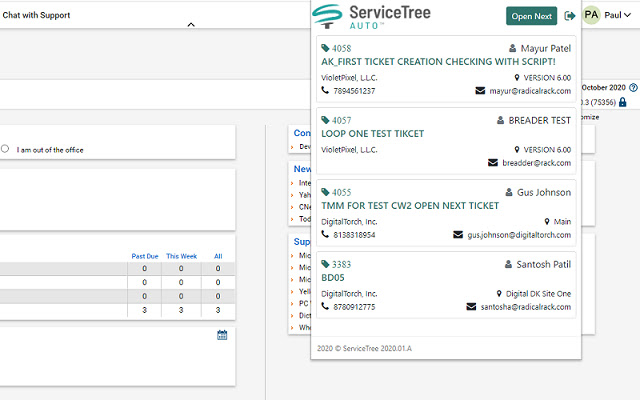Viewport: 640px width, 400px height.
Task: Open ticket number 3383
Action: tap(341, 264)
